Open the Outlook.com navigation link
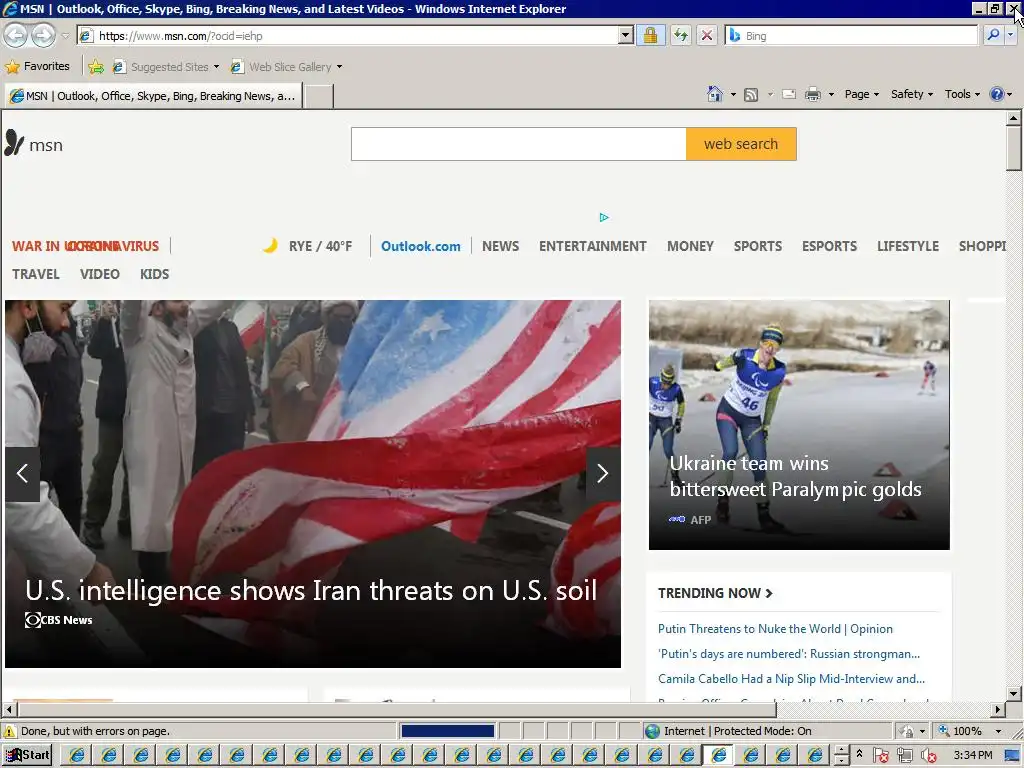 (421, 246)
